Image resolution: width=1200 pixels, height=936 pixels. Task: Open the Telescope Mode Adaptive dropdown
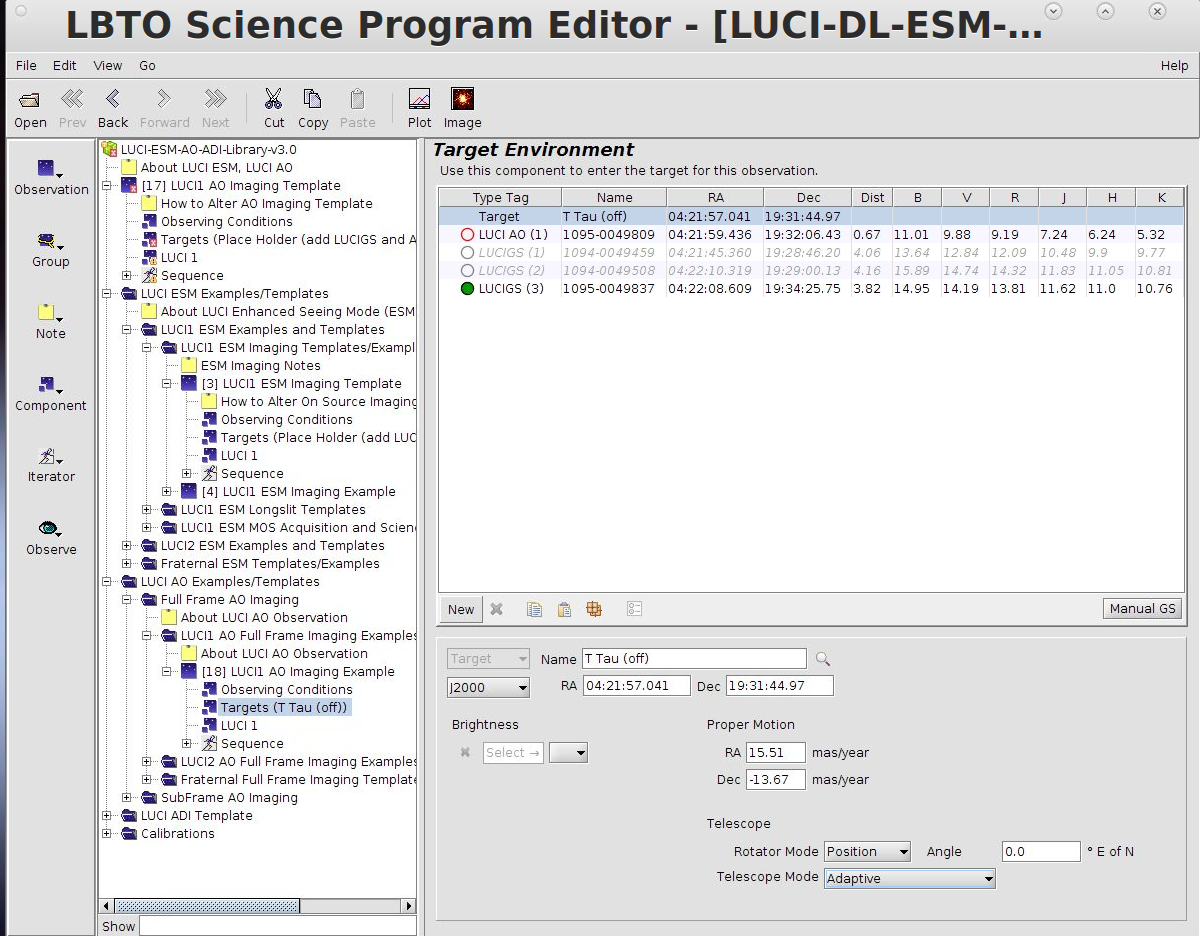pyautogui.click(x=910, y=879)
